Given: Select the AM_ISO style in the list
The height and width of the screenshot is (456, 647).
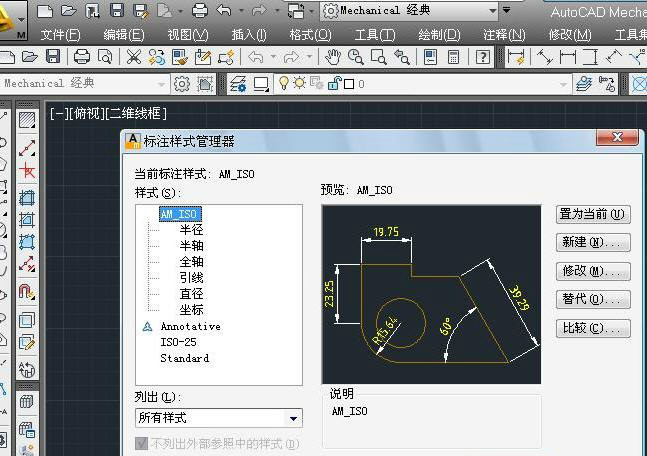Looking at the screenshot, I should coord(180,214).
